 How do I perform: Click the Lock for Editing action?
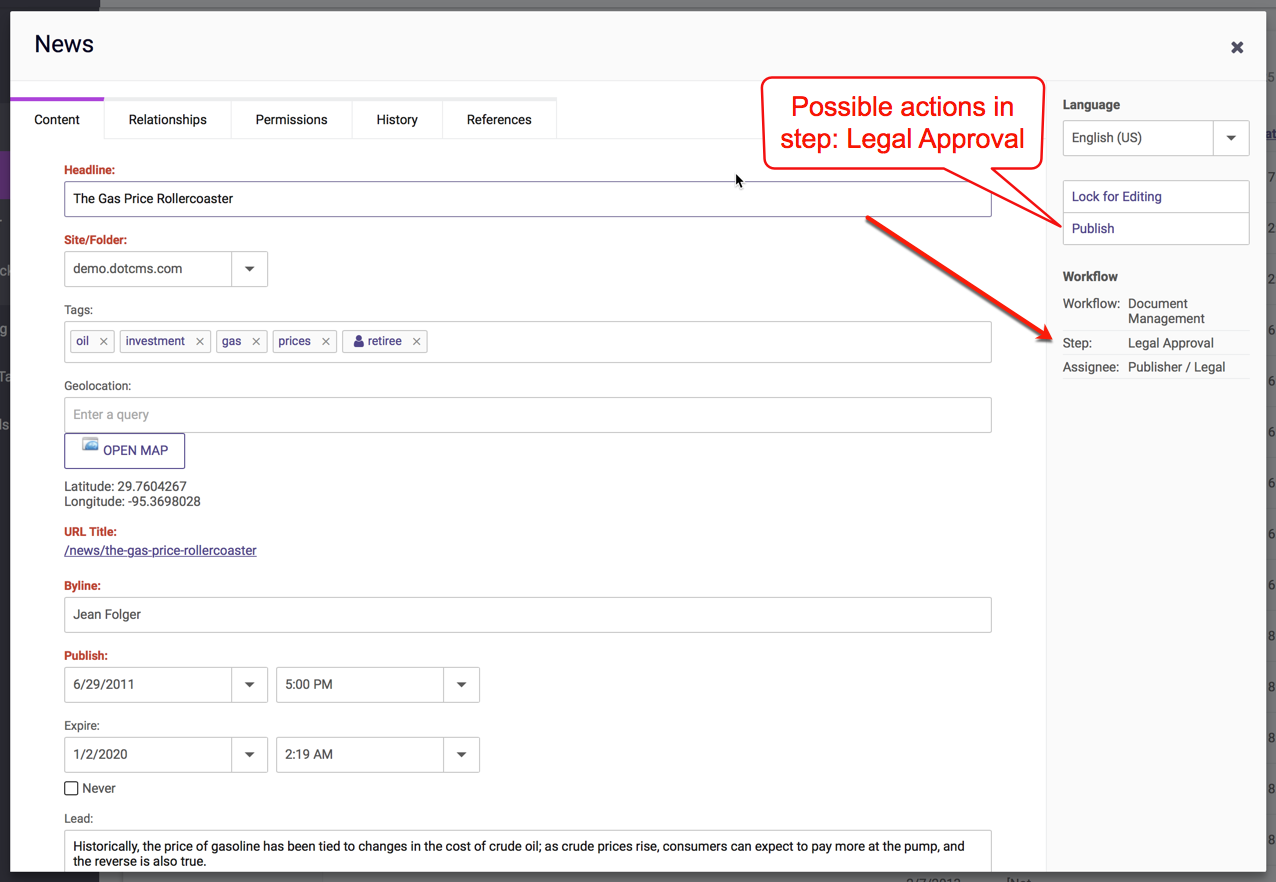point(1117,197)
